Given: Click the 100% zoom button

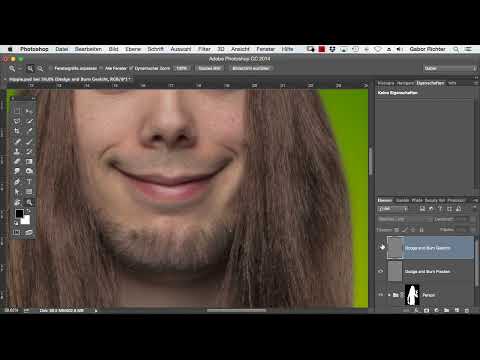Looking at the screenshot, I should coord(181,68).
